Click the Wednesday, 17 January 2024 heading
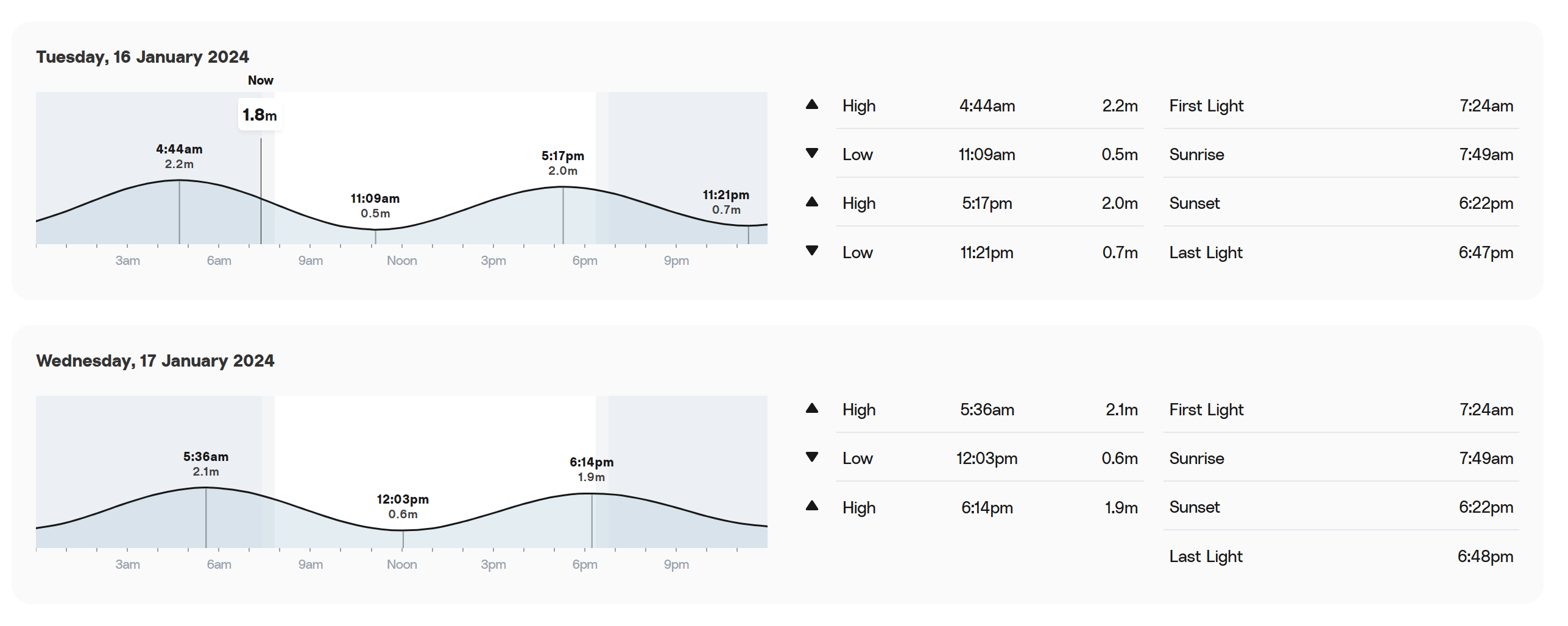Image resolution: width=1568 pixels, height=626 pixels. [155, 360]
